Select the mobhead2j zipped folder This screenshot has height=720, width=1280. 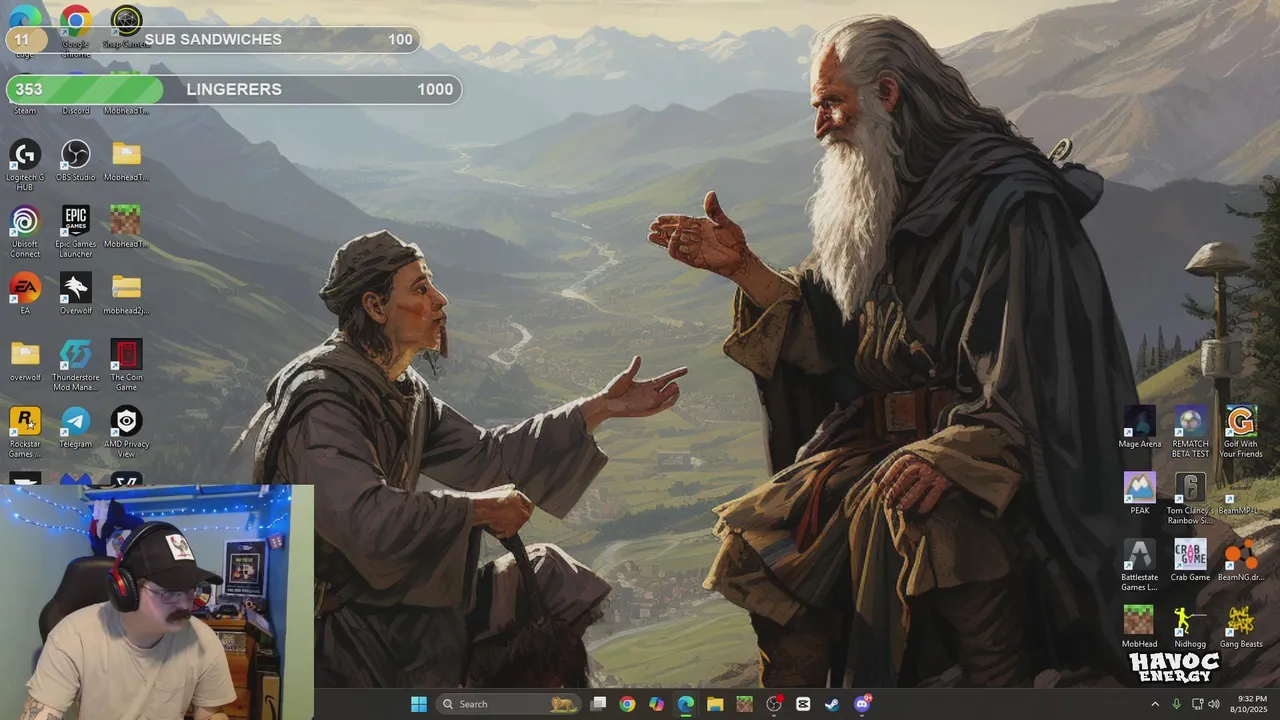(x=126, y=294)
